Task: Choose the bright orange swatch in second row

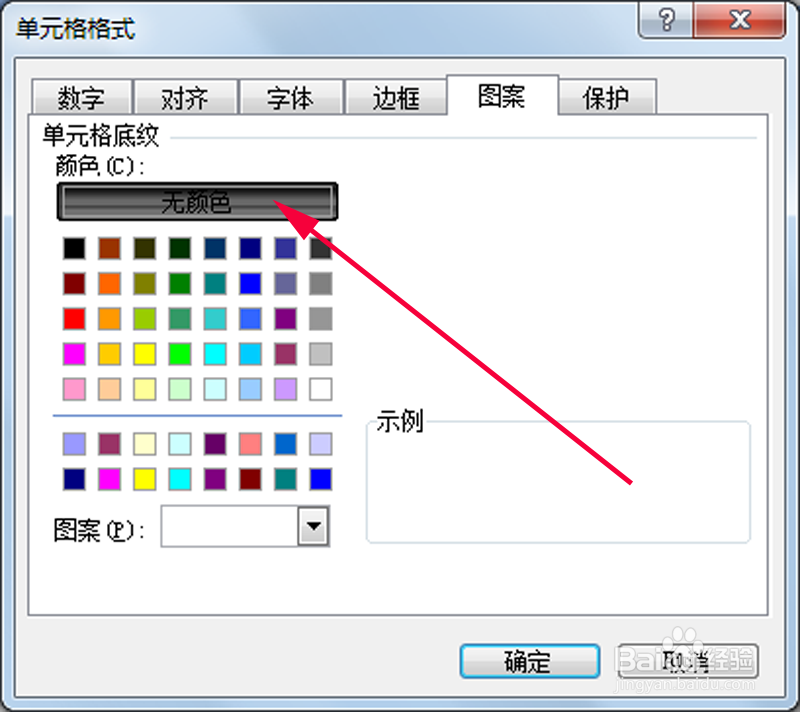Action: [110, 284]
